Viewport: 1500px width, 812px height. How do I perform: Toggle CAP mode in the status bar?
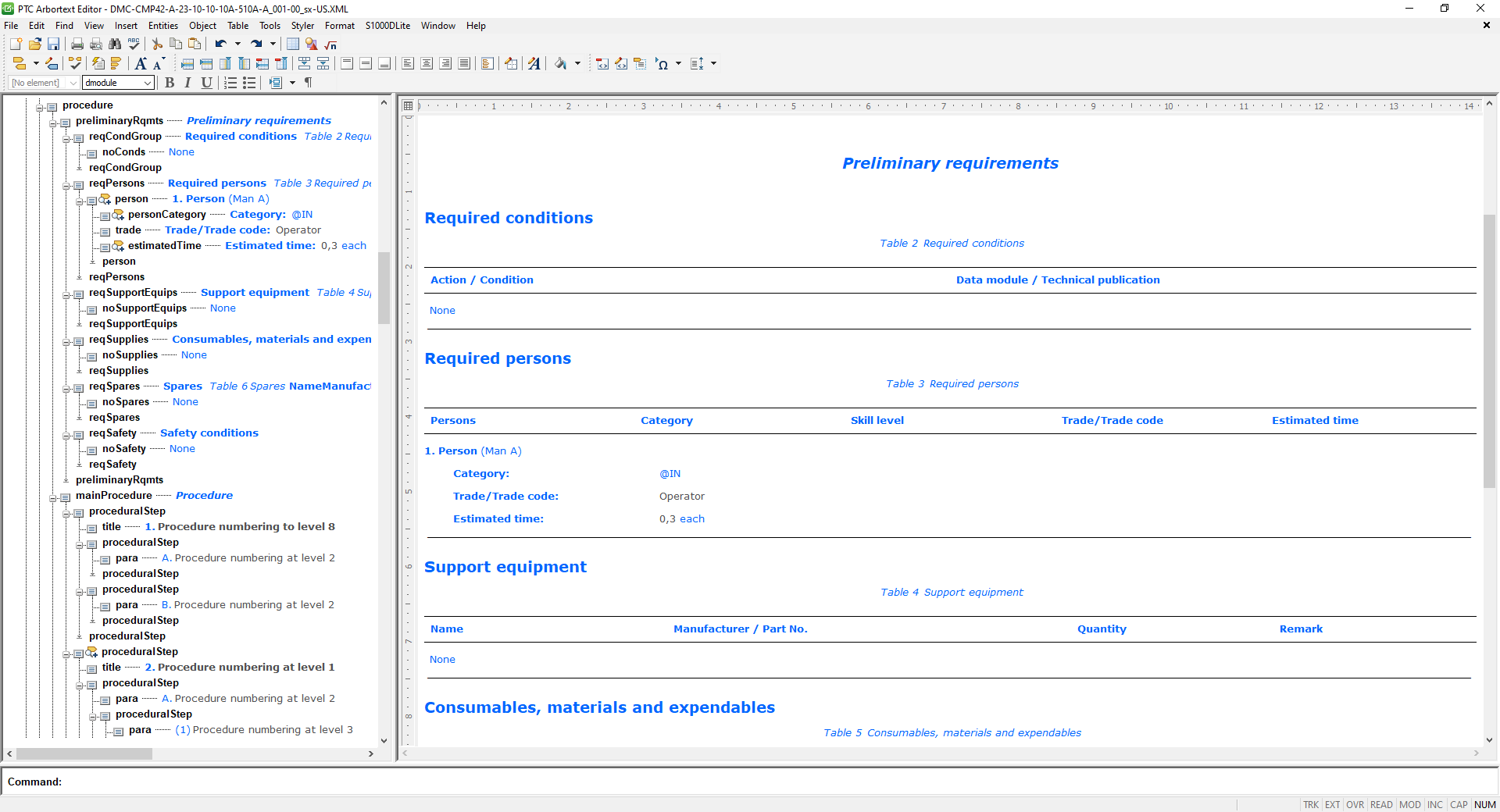click(1459, 805)
